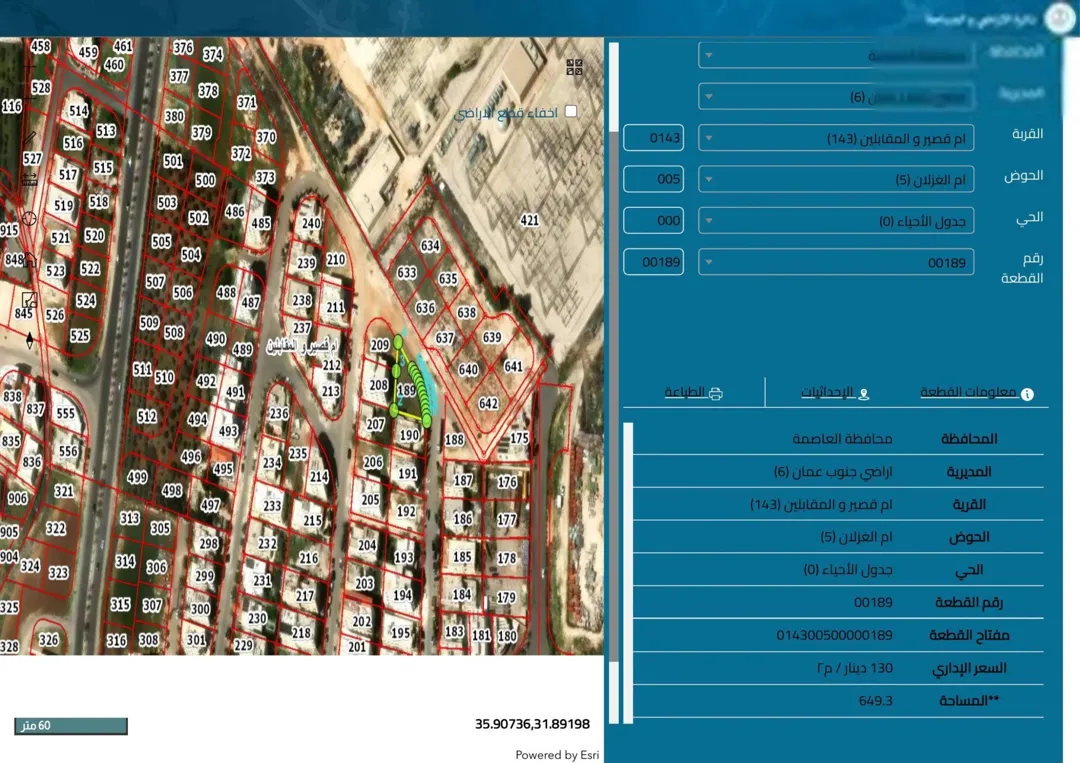The height and width of the screenshot is (763, 1080).
Task: Open the basemap gallery grid icon
Action: (574, 67)
